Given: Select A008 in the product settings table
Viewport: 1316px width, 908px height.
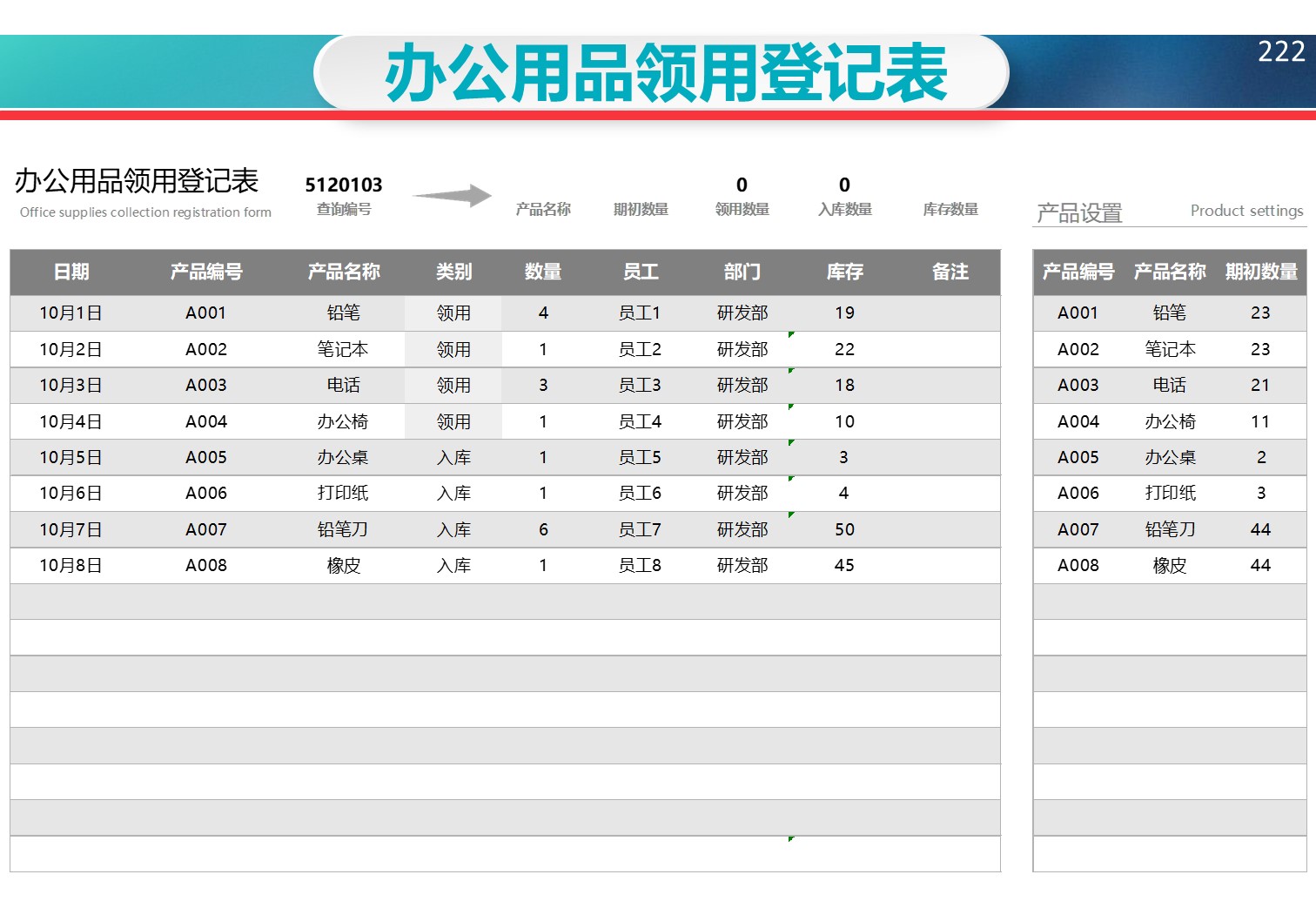Looking at the screenshot, I should (x=1078, y=565).
